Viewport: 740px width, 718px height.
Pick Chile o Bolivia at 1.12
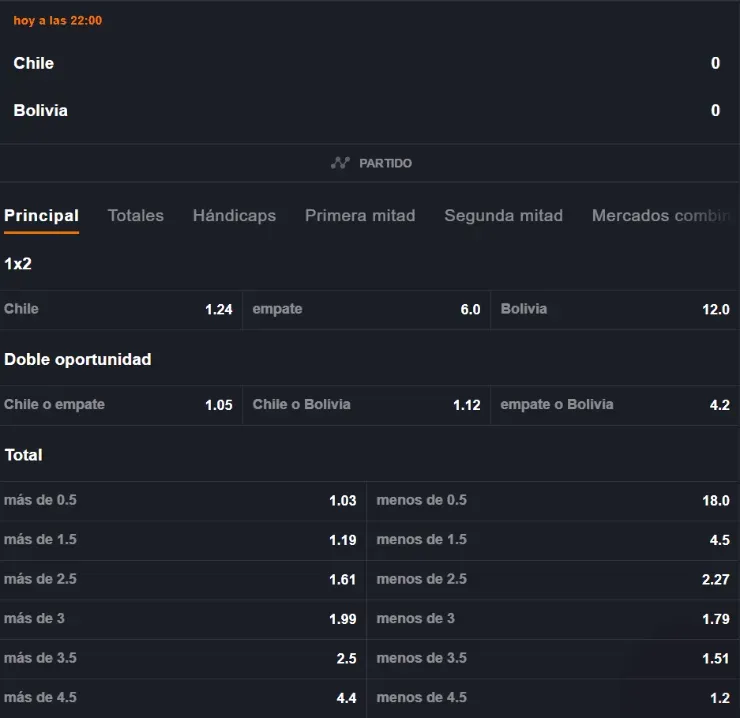pyautogui.click(x=366, y=405)
